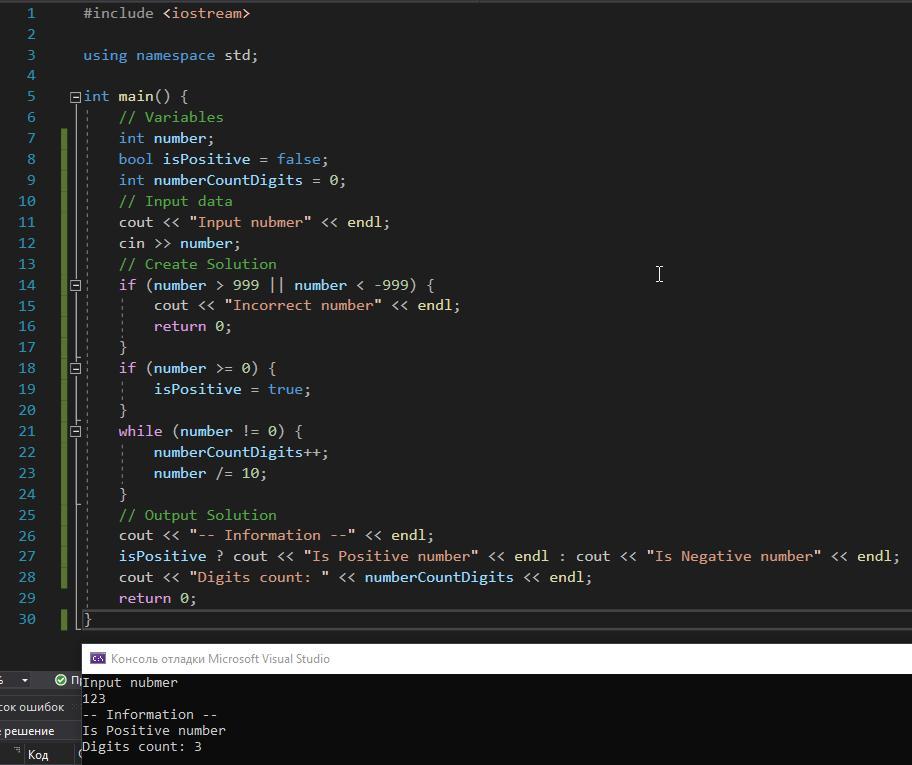Image resolution: width=912 pixels, height=765 pixels.
Task: Fold the 'if (number >= 0)' block
Action: click(75, 369)
